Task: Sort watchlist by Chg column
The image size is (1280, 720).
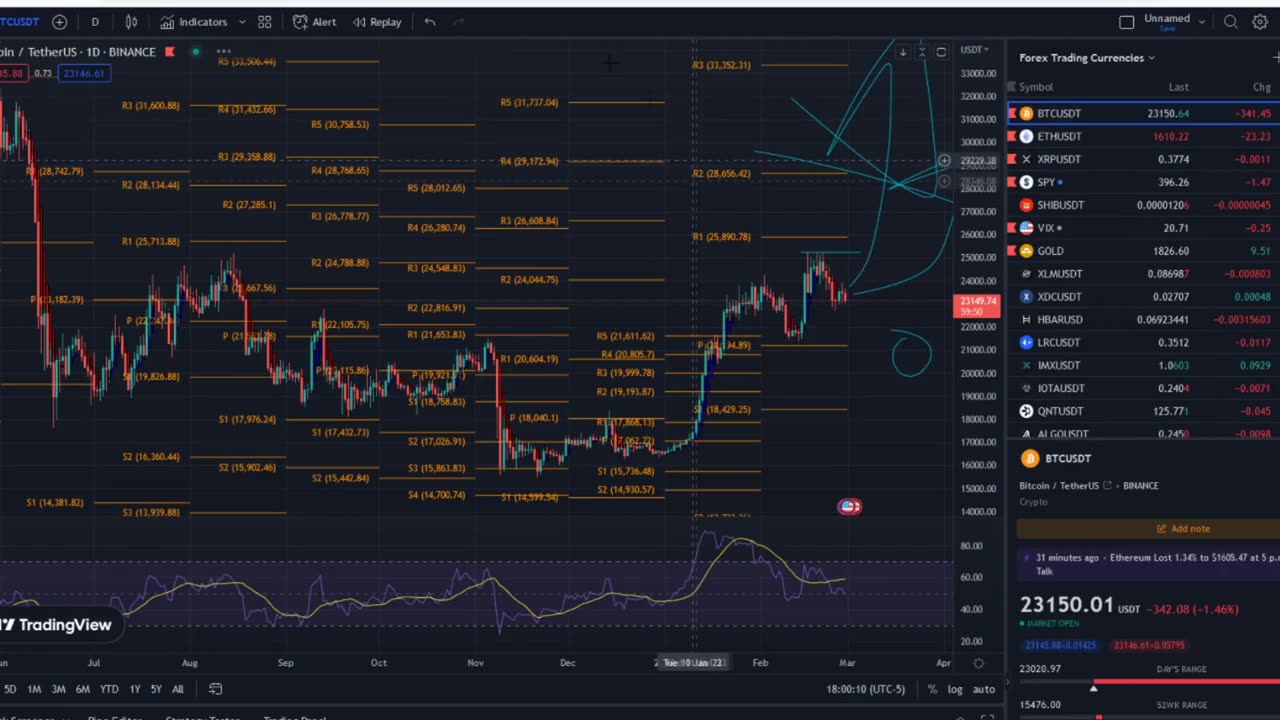Action: pyautogui.click(x=1261, y=88)
